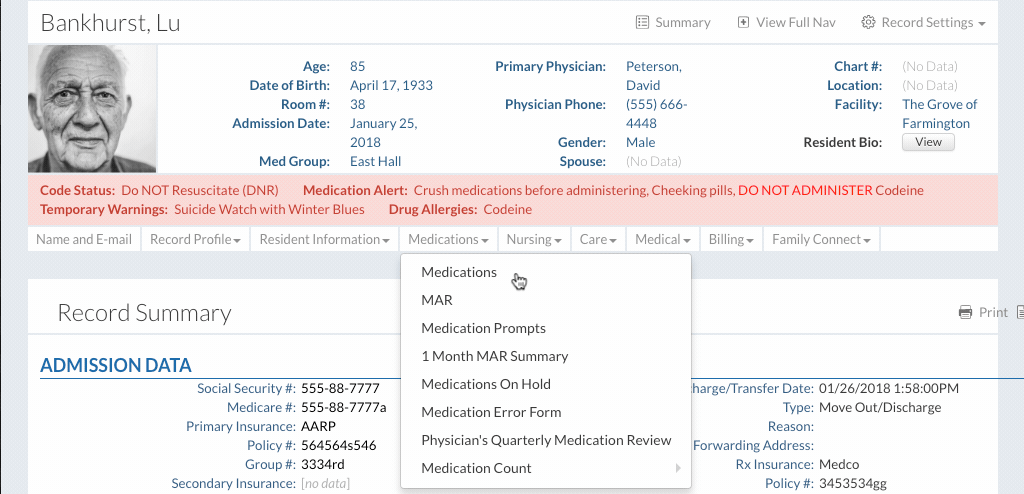Expand the Record Profile dropdown

click(x=195, y=239)
